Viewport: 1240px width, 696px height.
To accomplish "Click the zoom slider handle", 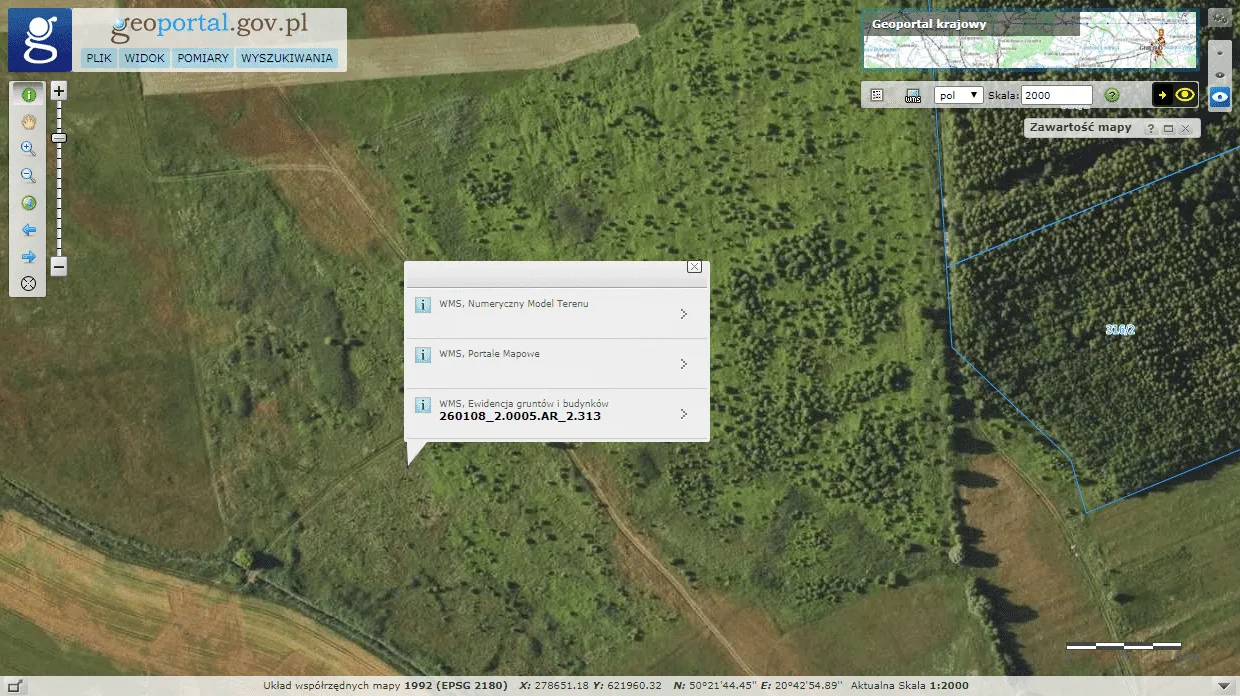I will 59,138.
